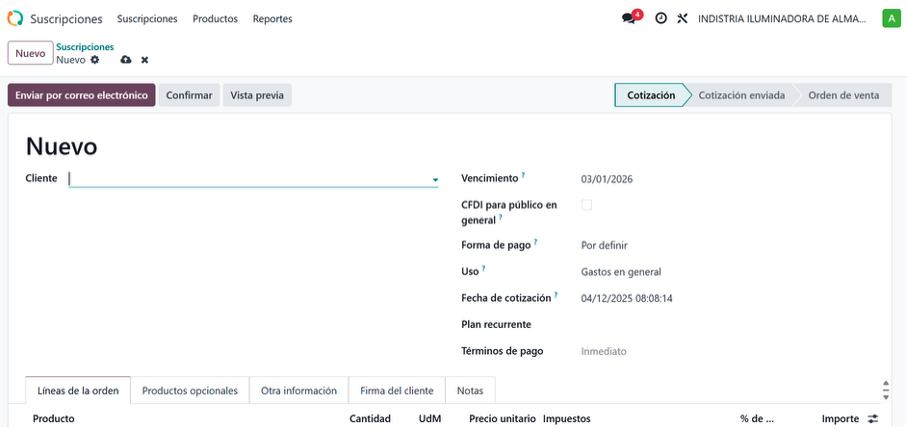
Task: Open the developer tools wrench icon
Action: pos(682,19)
